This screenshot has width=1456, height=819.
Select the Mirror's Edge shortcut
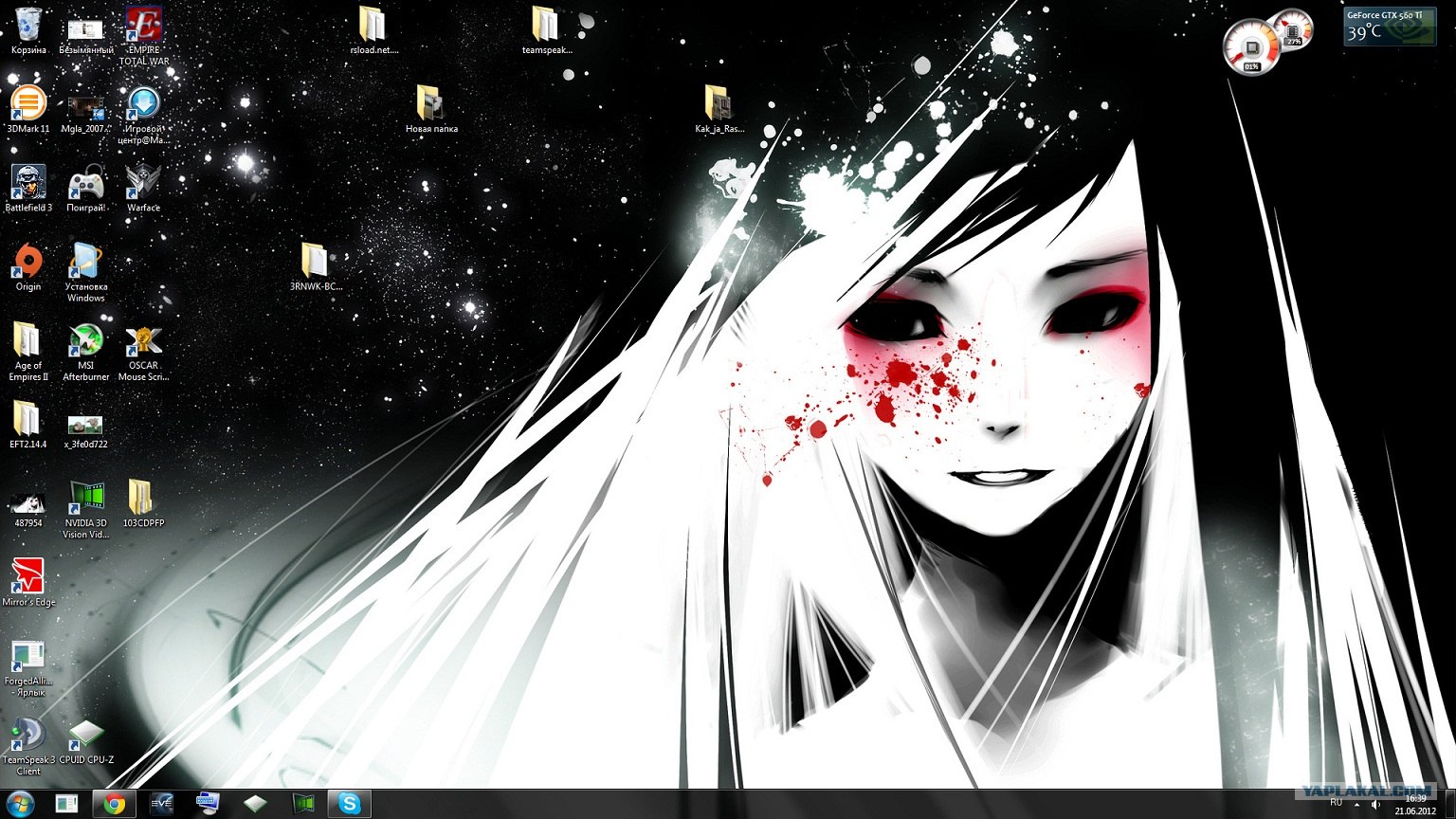click(x=28, y=577)
